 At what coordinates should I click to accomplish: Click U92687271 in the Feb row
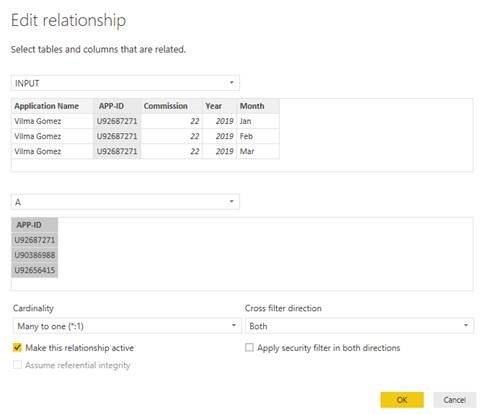[117, 136]
